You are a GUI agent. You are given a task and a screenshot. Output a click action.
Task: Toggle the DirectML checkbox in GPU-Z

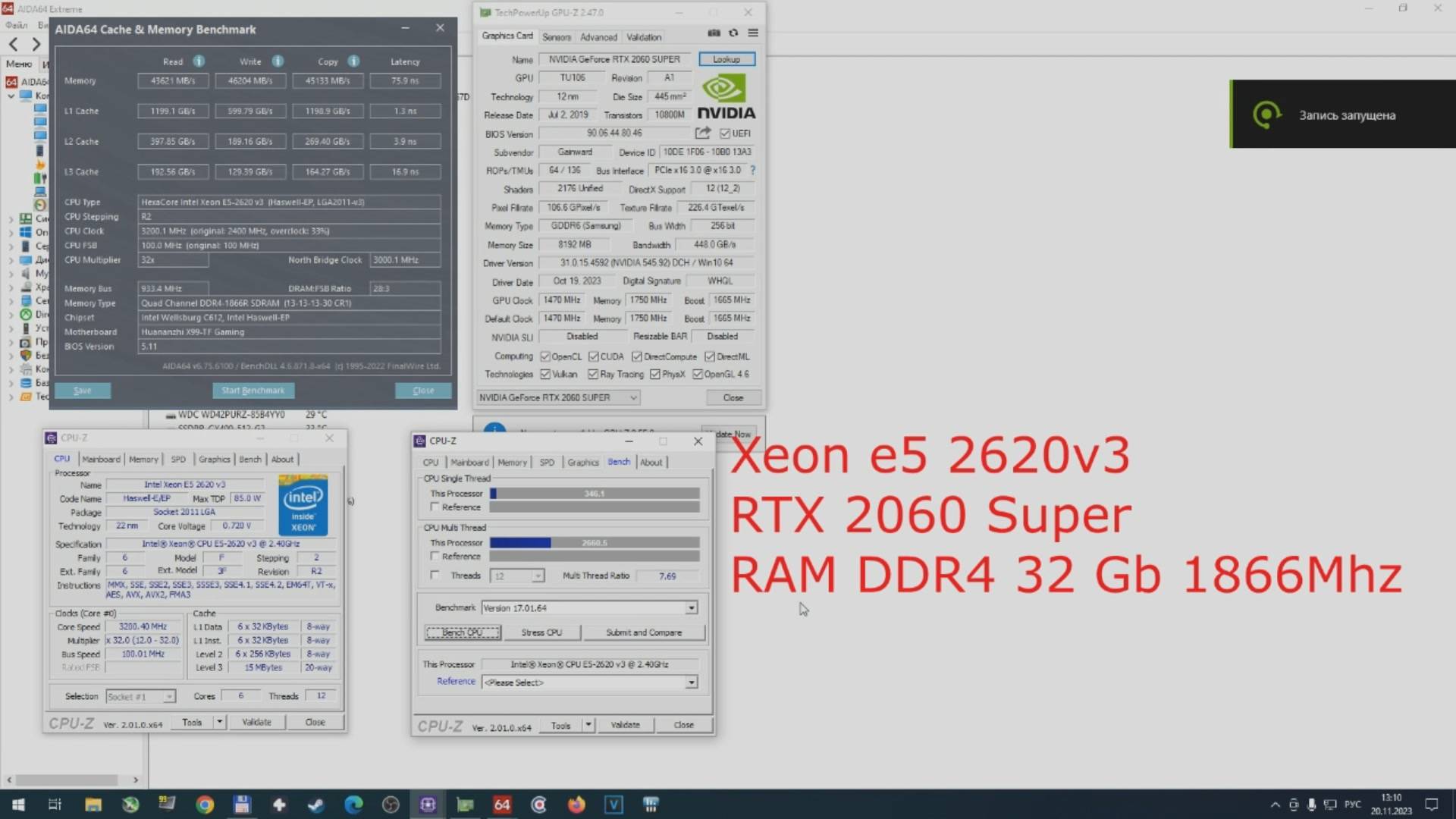click(709, 356)
